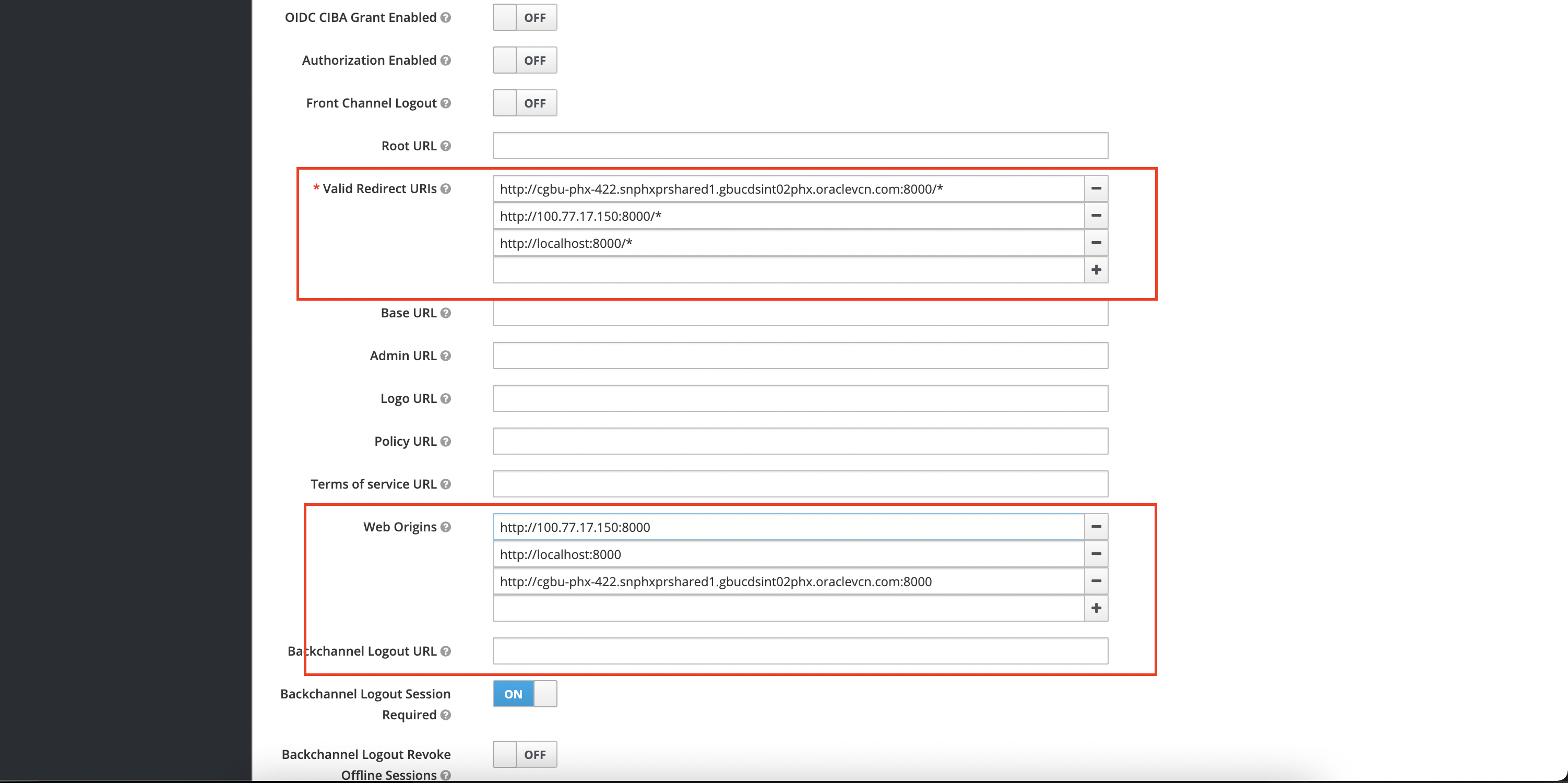Toggle Front Channel Logout switch
The height and width of the screenshot is (783, 1568).
pos(524,103)
